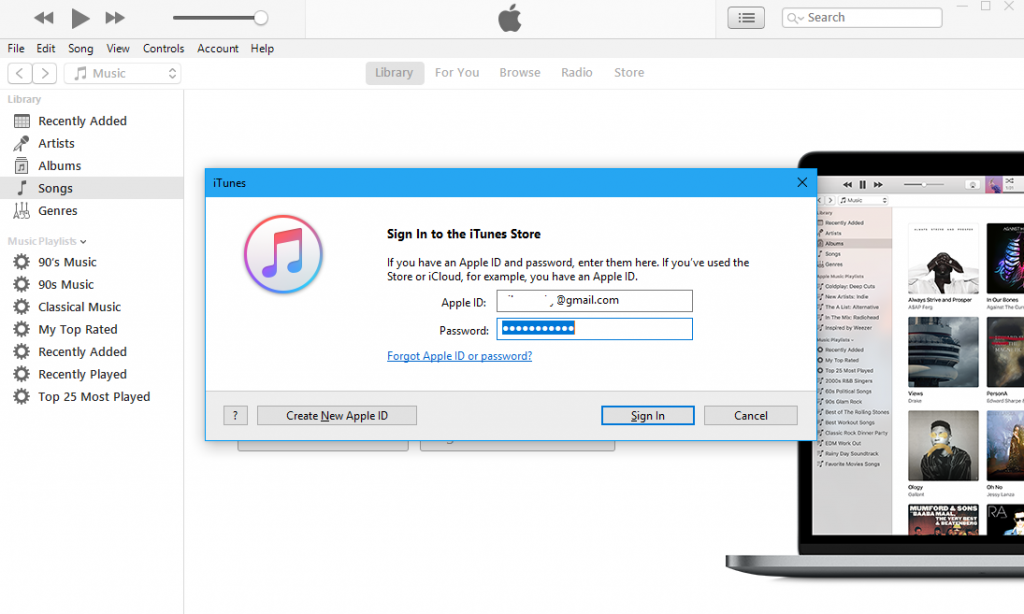The width and height of the screenshot is (1024, 614).
Task: Click the Search field
Action: (861, 18)
